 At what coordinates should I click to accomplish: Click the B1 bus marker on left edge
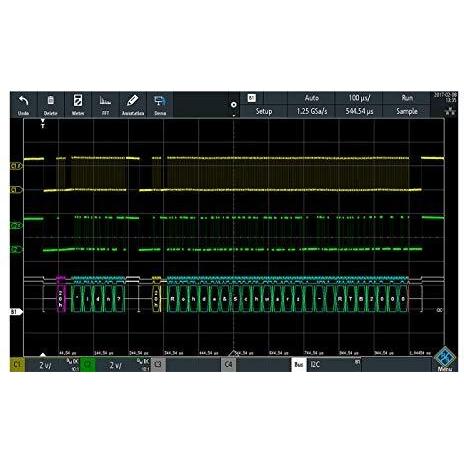point(16,312)
